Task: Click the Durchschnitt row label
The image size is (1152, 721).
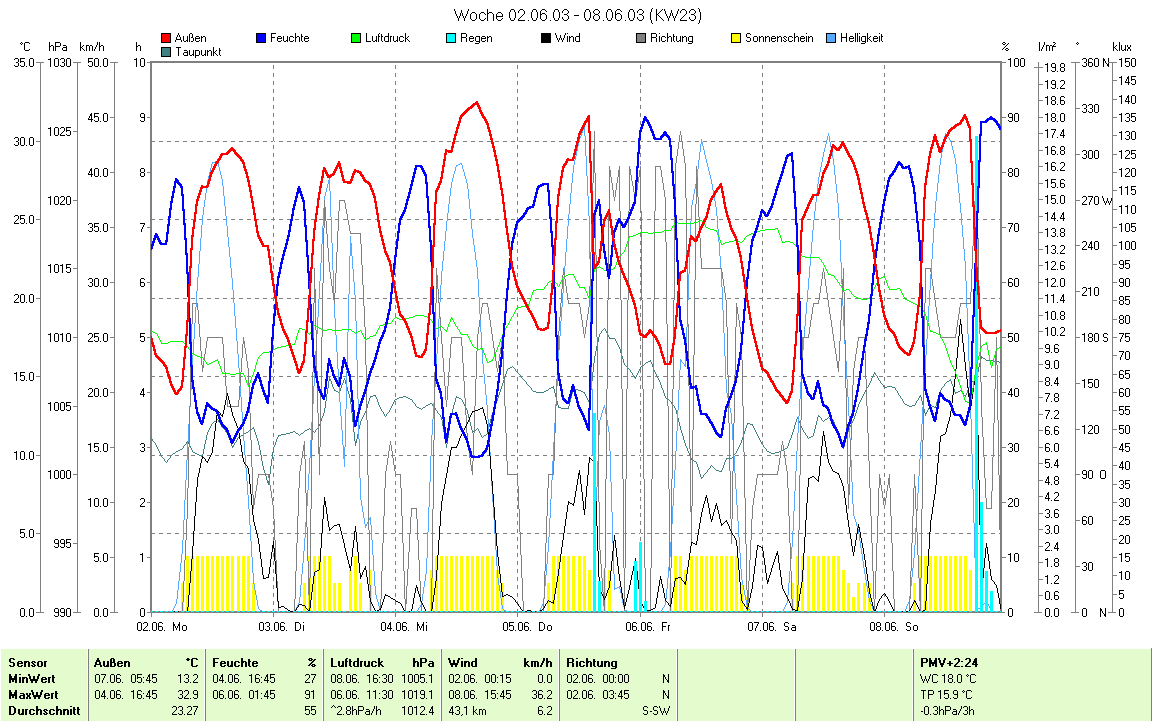Action: 40,711
